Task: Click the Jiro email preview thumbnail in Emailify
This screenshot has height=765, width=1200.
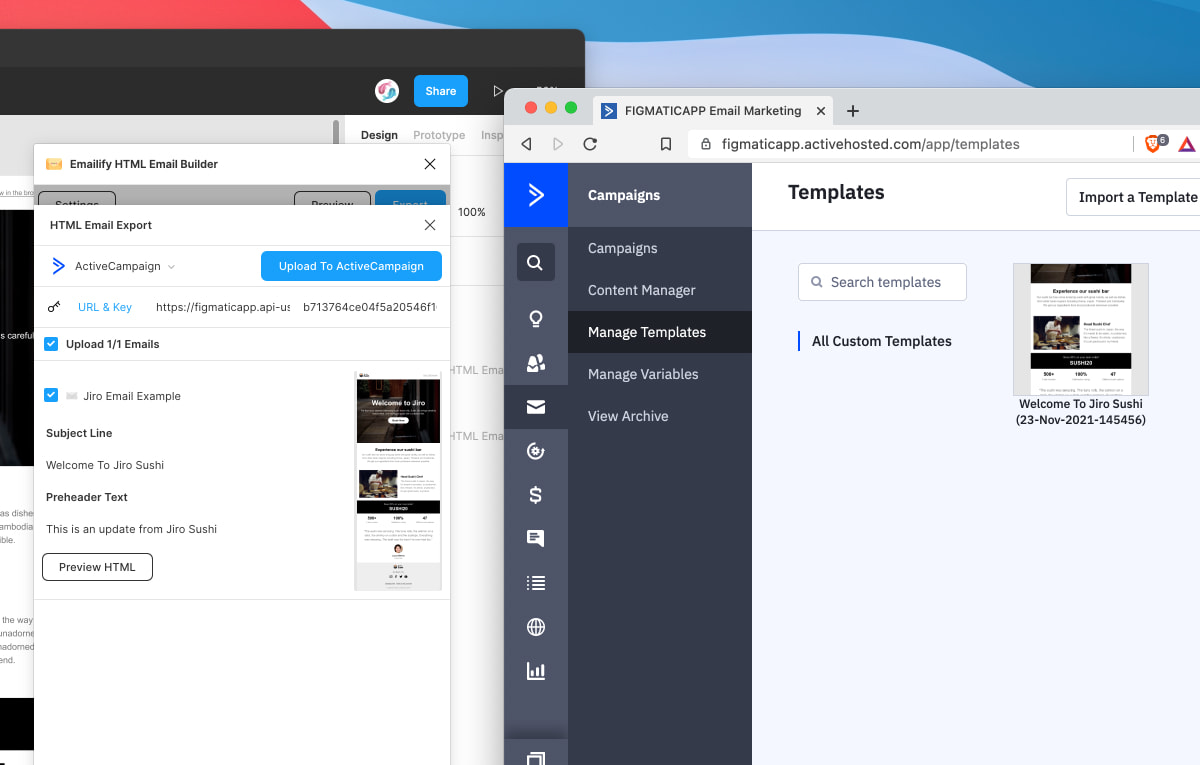Action: point(398,481)
